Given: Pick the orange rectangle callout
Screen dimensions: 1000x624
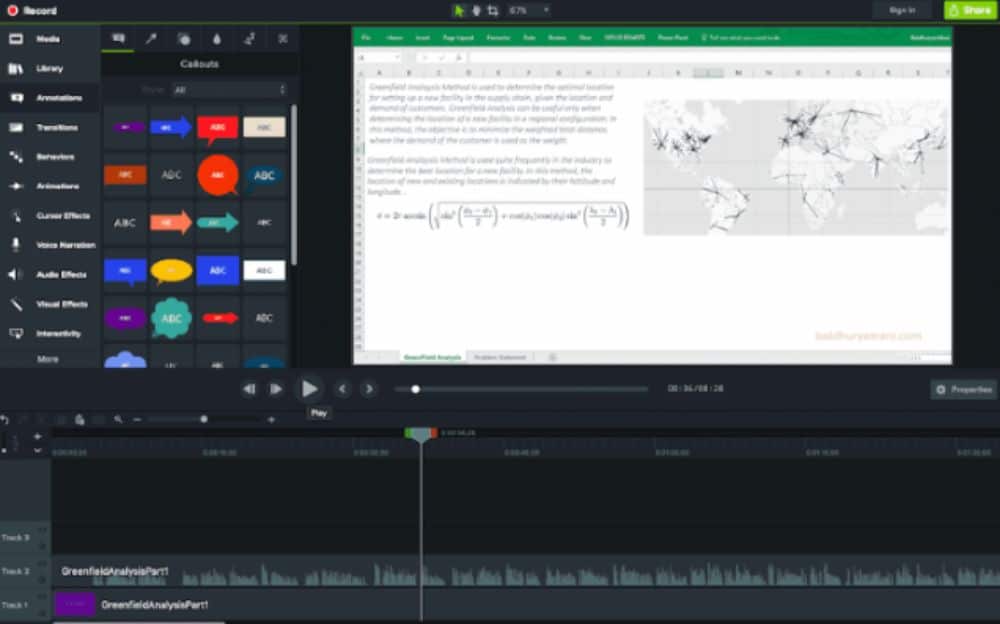Looking at the screenshot, I should point(125,174).
